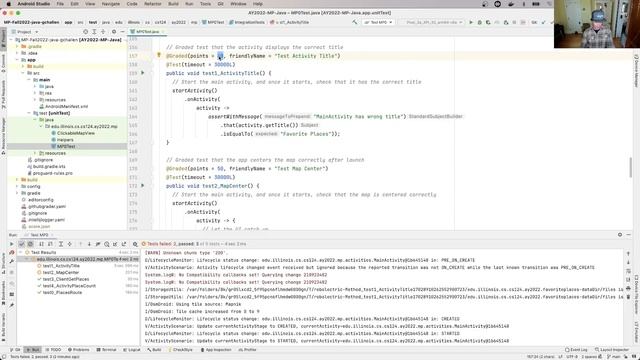This screenshot has height=360, width=640.
Task: Click the hammer Make Project icon
Action: coord(354,22)
